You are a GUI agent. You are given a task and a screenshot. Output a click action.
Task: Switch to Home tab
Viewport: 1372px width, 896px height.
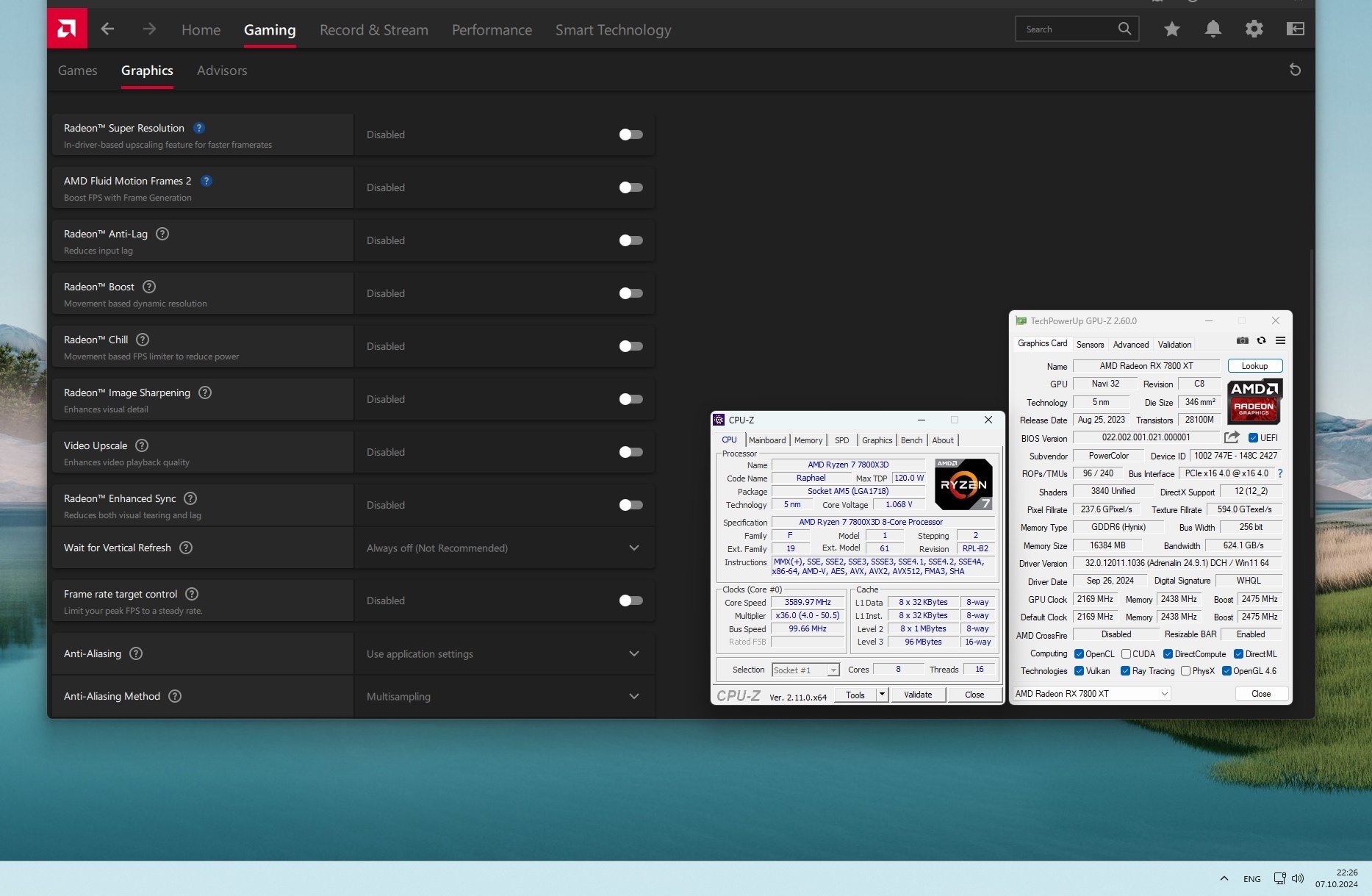tap(201, 29)
